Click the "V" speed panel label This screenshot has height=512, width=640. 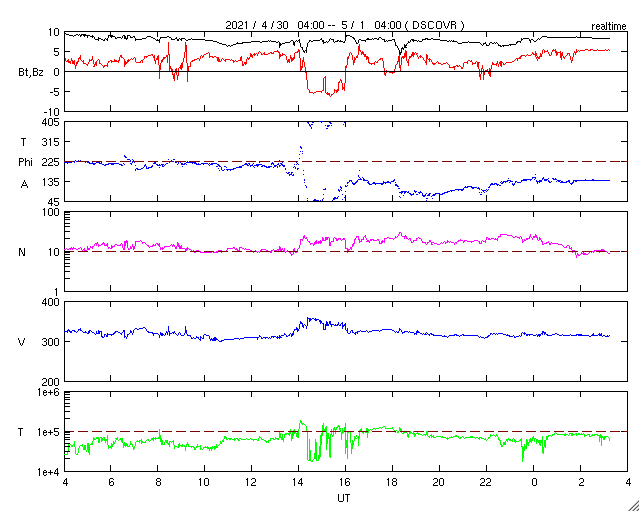click(22, 342)
